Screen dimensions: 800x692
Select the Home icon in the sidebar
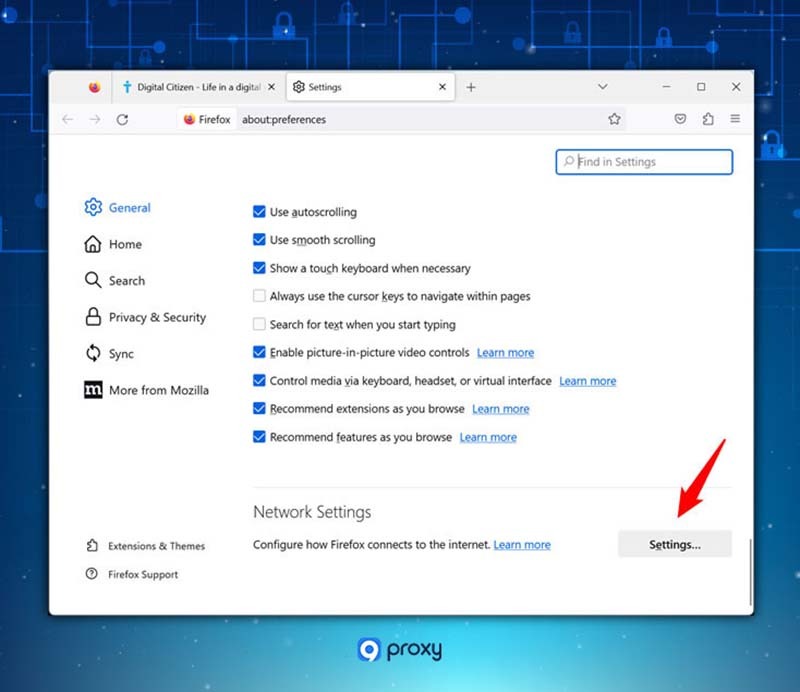pos(93,244)
